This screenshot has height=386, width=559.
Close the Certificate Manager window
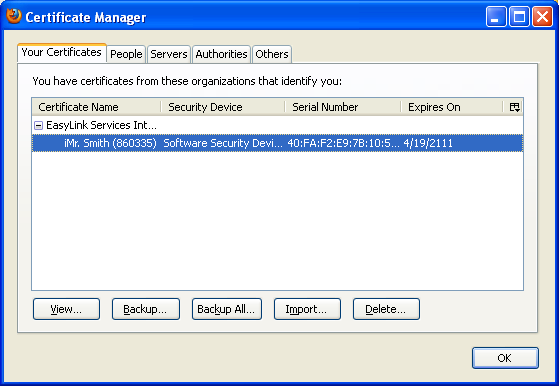pos(542,16)
